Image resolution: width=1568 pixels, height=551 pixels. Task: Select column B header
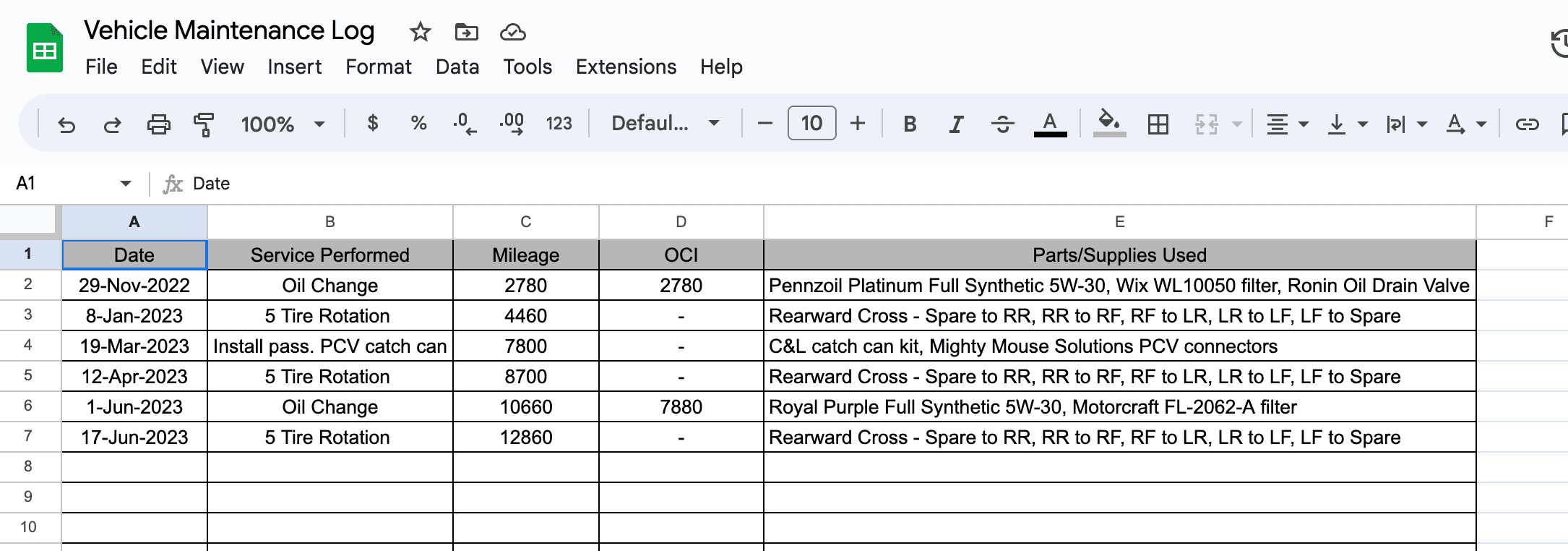pos(330,222)
